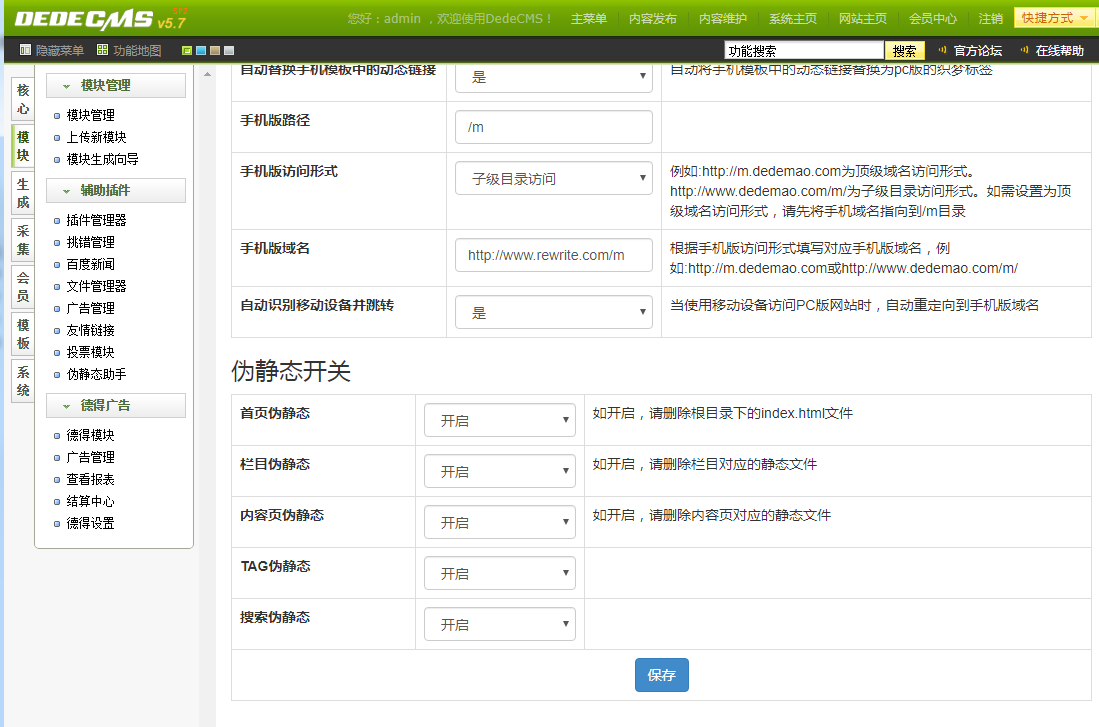
Task: Click 系统主页 in top navigation
Action: coord(793,19)
